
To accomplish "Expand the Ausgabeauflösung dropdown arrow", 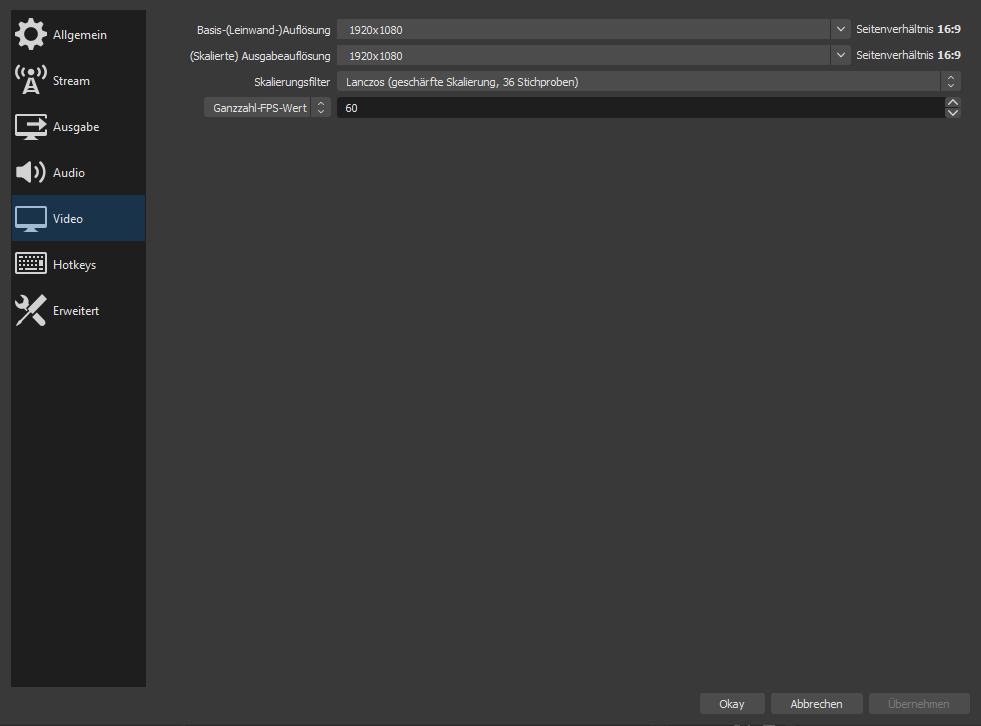I will click(840, 56).
